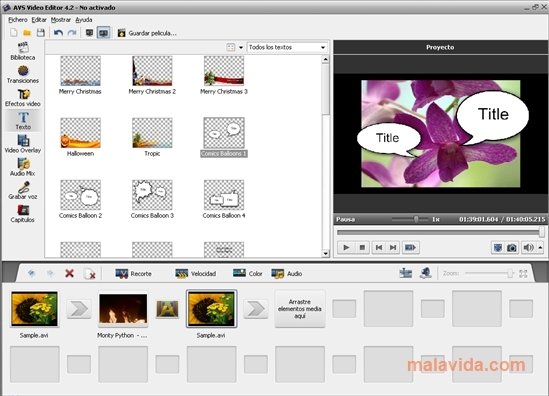549x396 pixels.
Task: Redo the last action
Action: tap(72, 33)
